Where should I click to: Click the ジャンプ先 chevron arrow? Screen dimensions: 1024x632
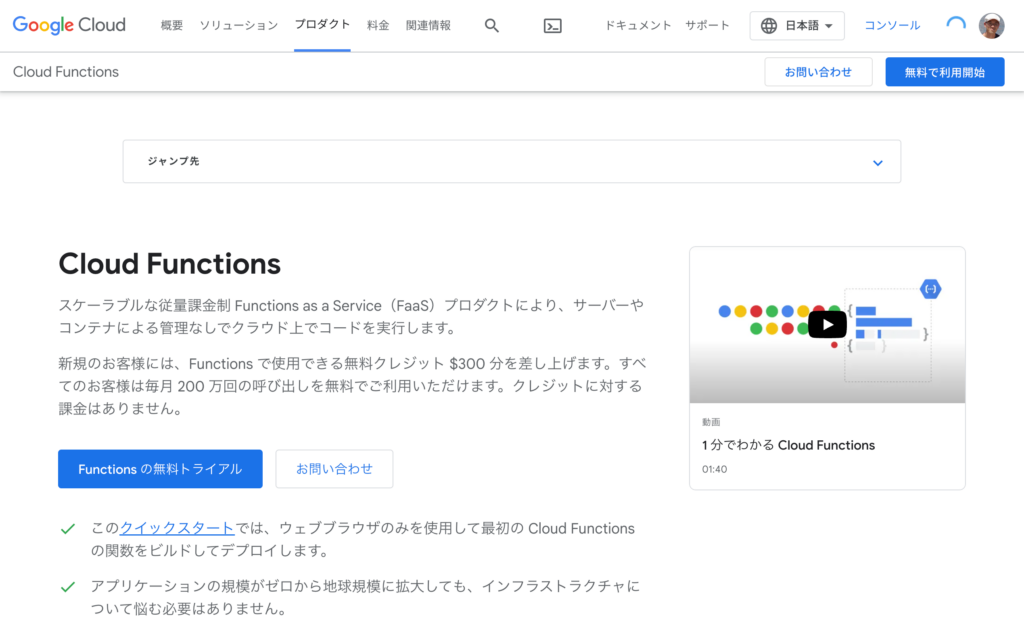click(x=877, y=163)
